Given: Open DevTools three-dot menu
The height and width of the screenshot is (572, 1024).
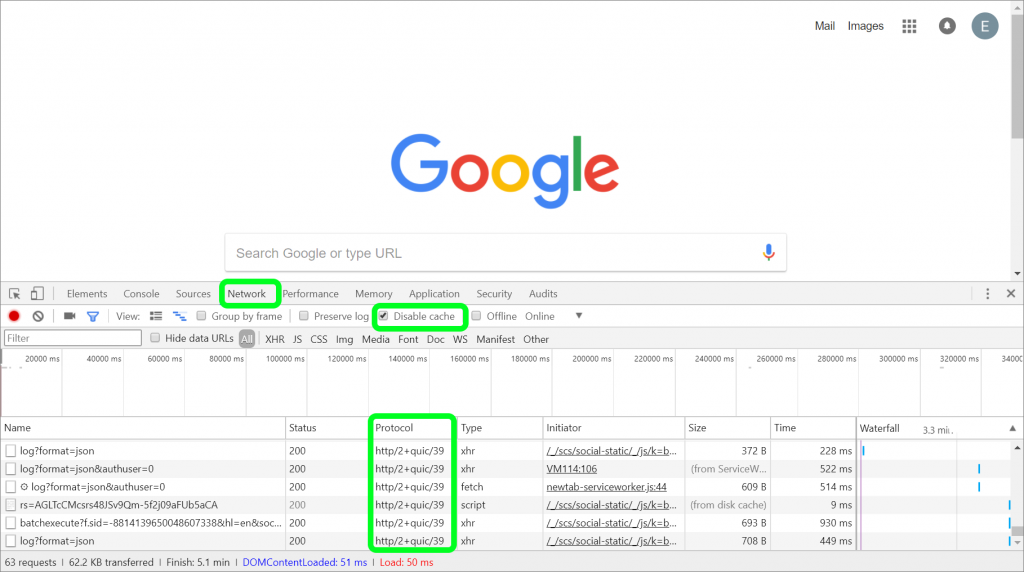Looking at the screenshot, I should (x=987, y=294).
